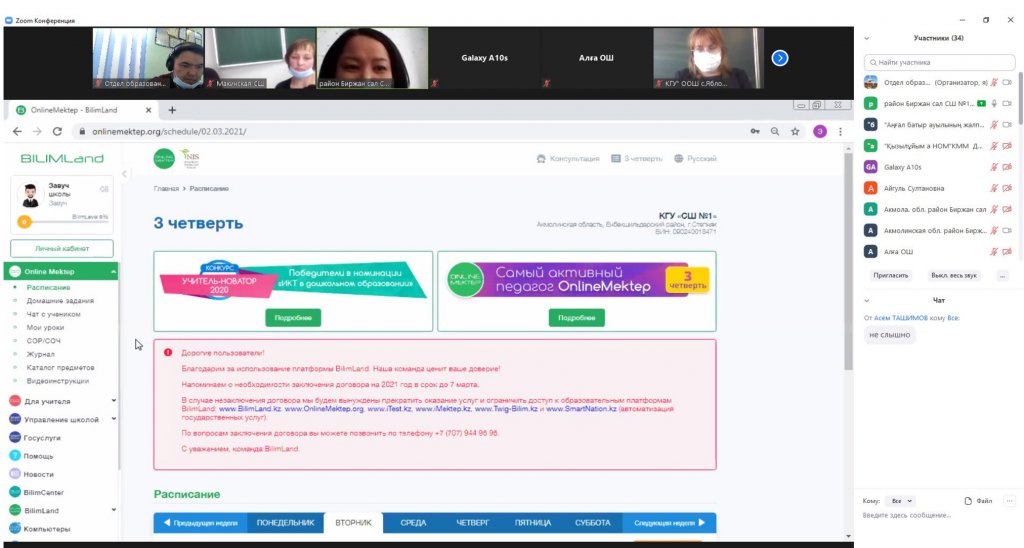Open Чат с учеником in the sidebar

click(54, 314)
